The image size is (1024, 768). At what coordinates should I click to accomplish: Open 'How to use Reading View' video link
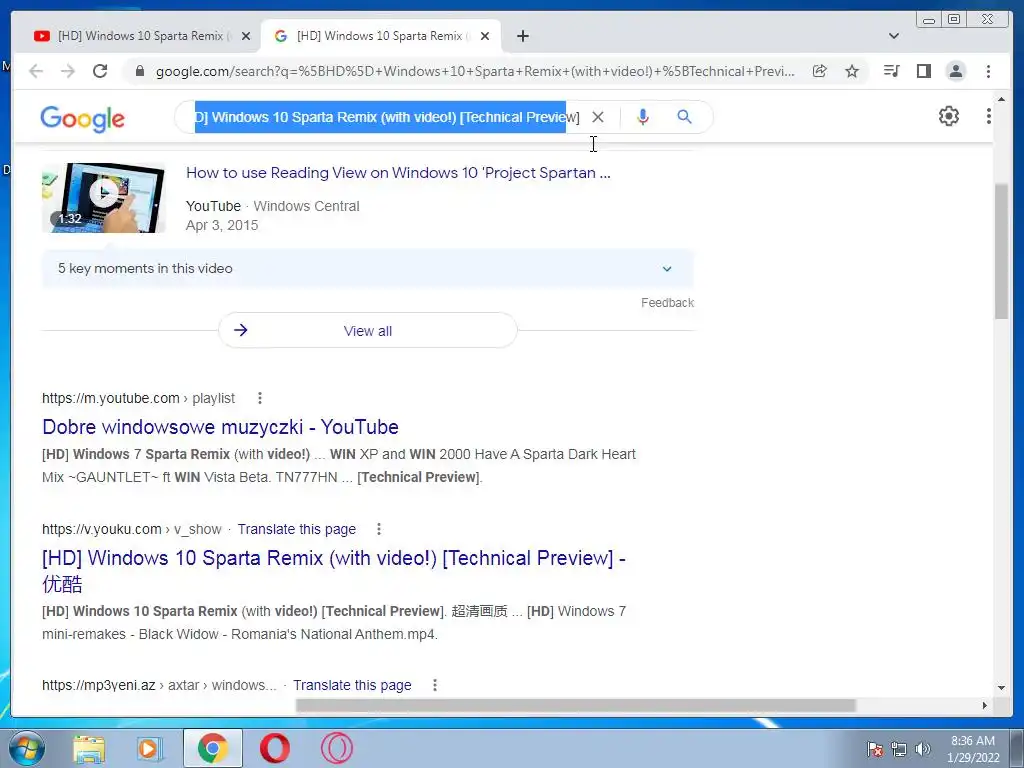pyautogui.click(x=398, y=173)
